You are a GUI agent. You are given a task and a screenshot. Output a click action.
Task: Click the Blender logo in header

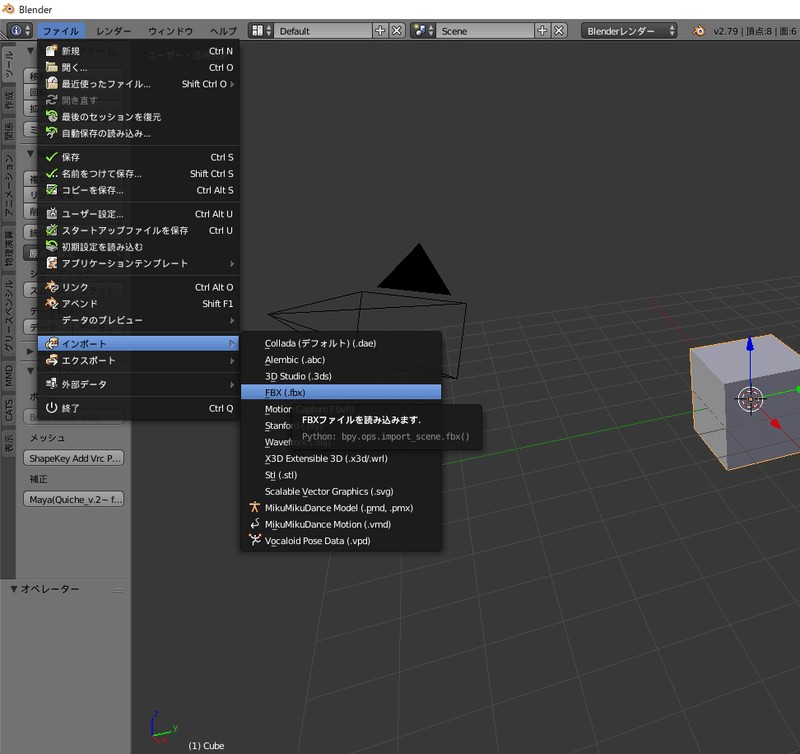pos(698,31)
